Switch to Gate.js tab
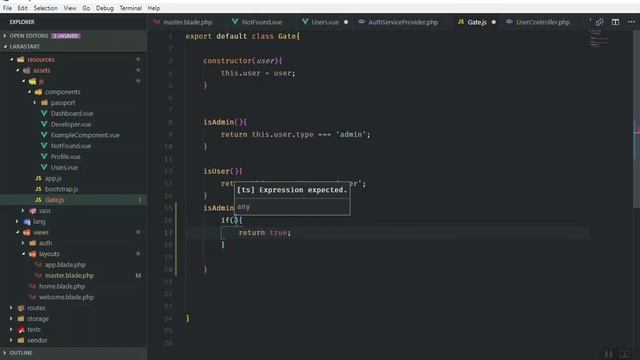 (x=477, y=22)
